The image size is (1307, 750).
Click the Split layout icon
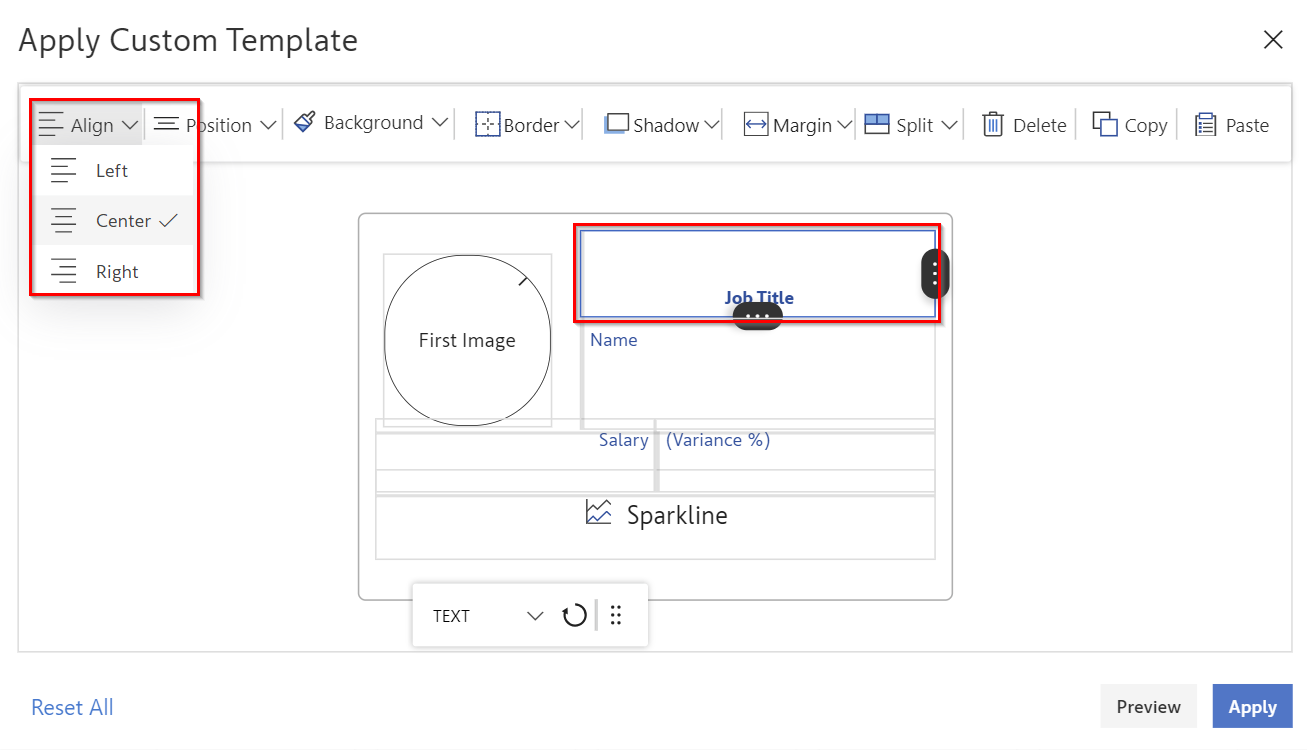click(x=877, y=124)
